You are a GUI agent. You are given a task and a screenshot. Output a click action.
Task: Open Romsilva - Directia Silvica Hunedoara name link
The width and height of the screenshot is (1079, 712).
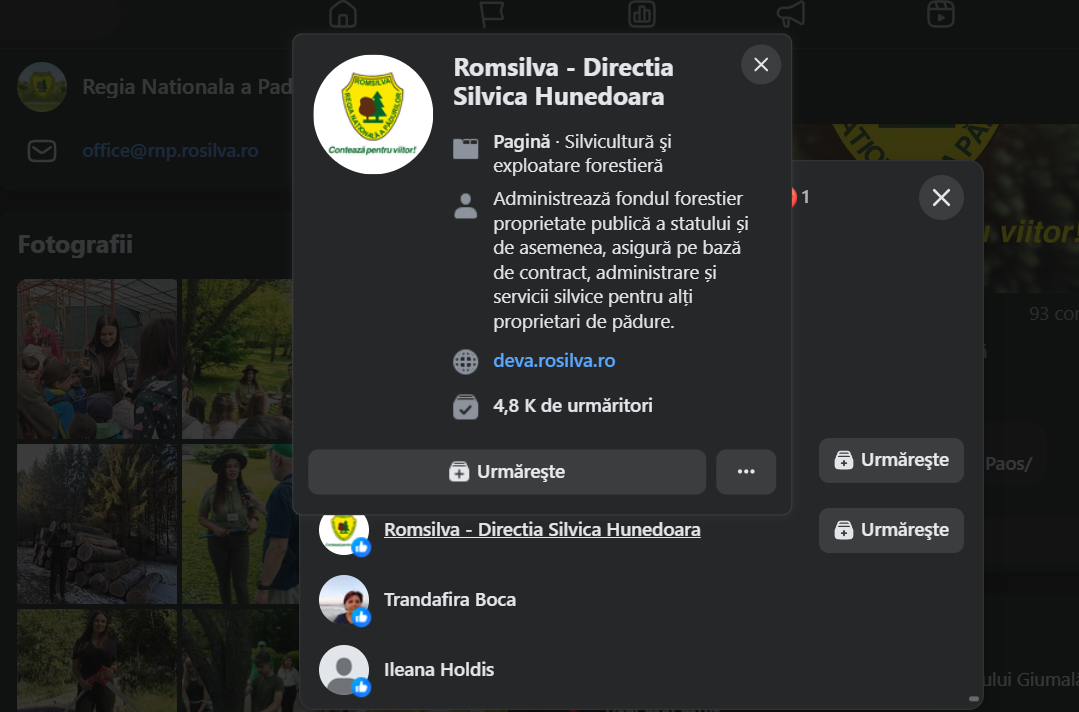click(x=542, y=530)
